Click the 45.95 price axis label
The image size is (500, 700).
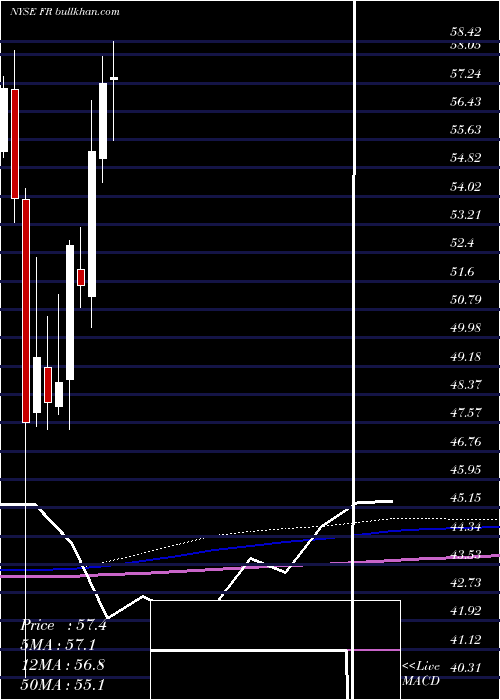(465, 469)
